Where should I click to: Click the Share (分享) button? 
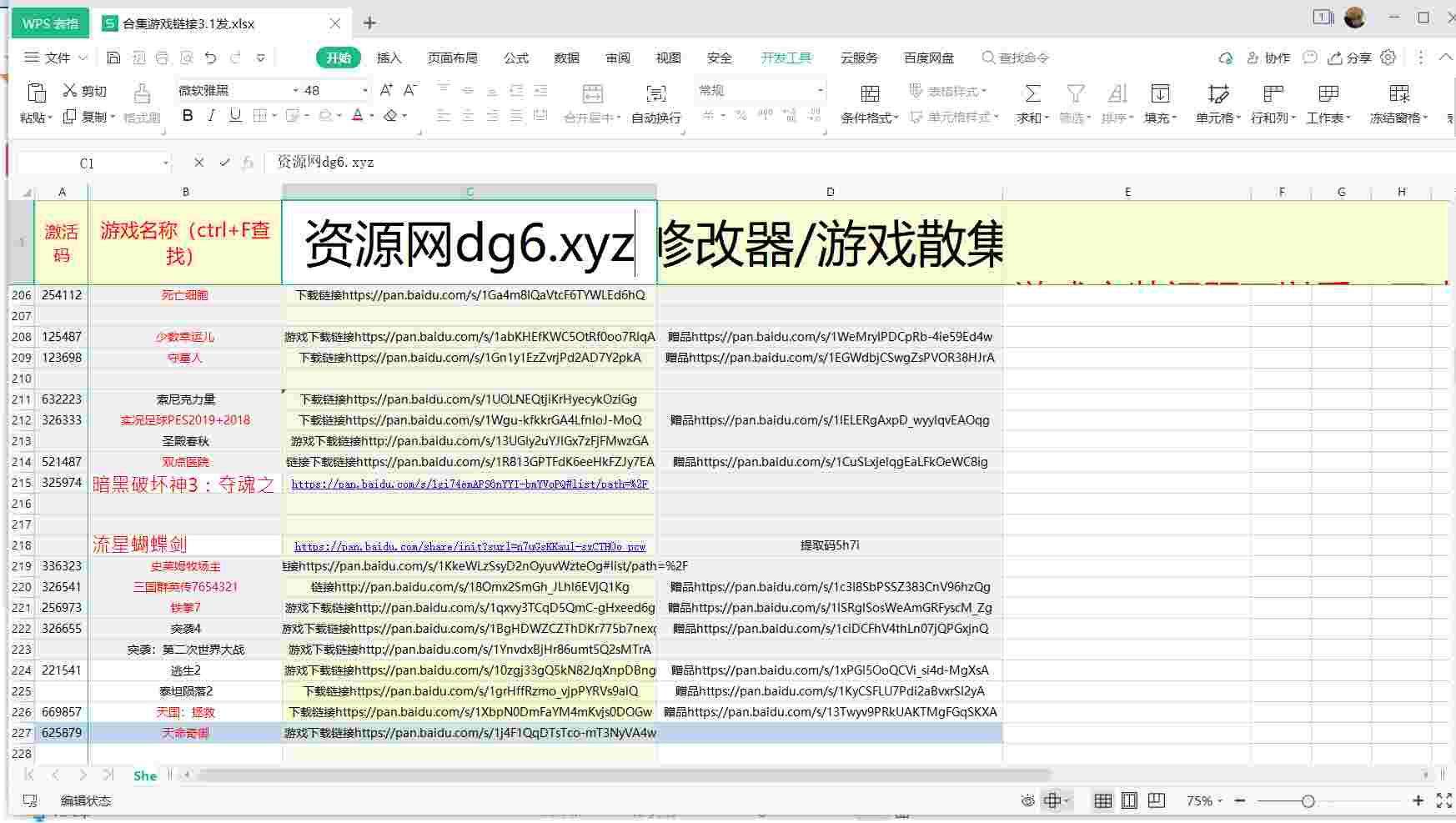(x=1349, y=58)
